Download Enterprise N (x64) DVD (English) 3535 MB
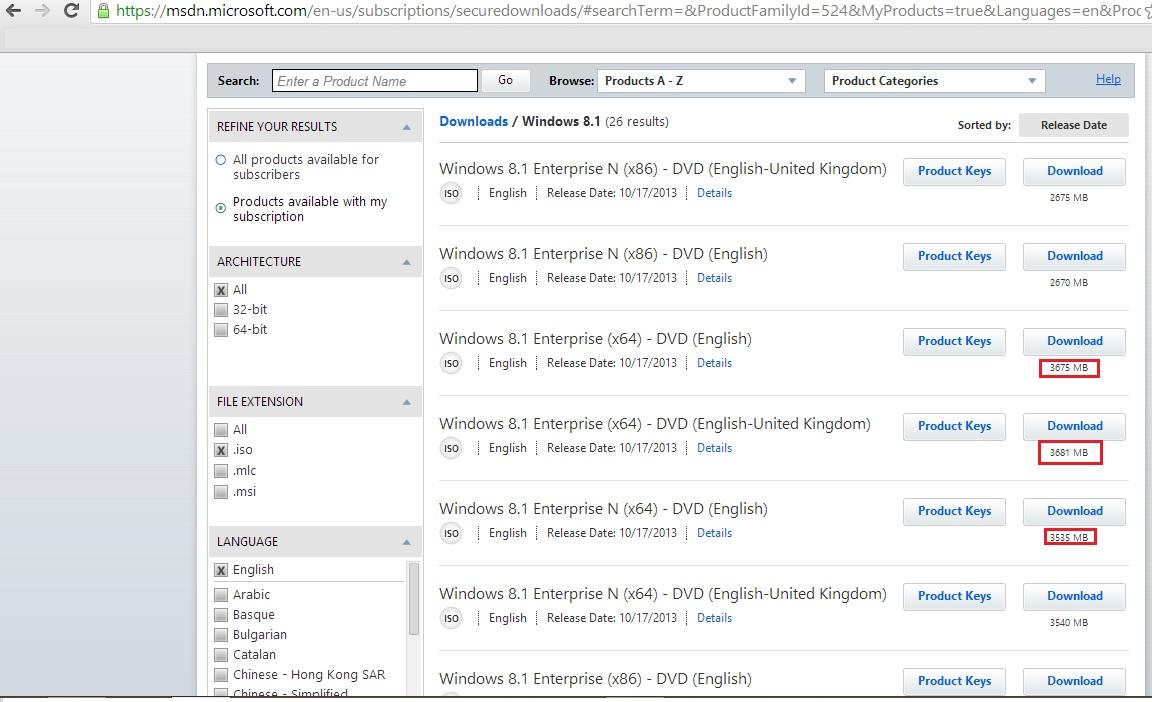Image resolution: width=1152 pixels, height=702 pixels. click(1074, 512)
